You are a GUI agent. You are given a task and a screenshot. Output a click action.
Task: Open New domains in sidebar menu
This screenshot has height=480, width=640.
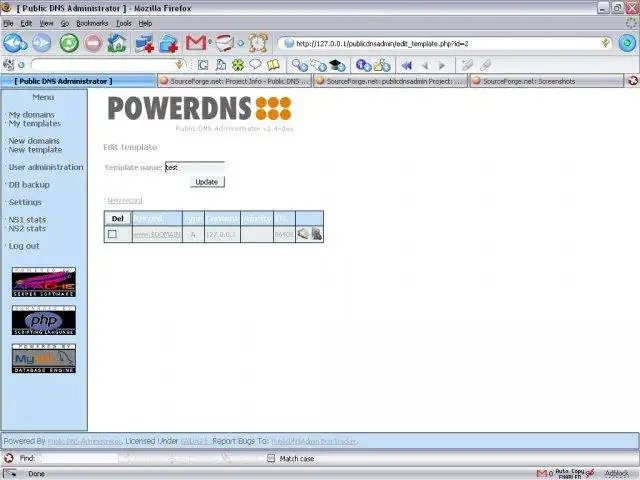coord(34,141)
